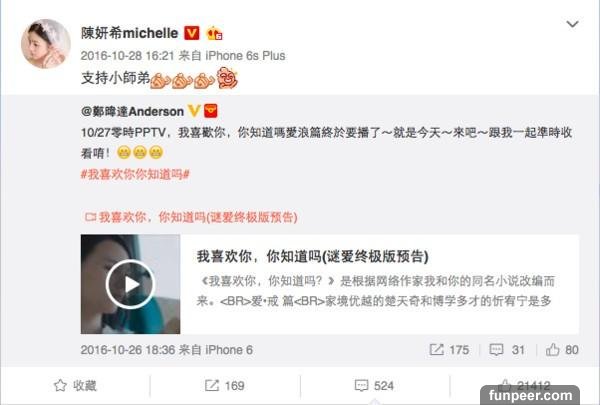The image size is (600, 405).
Task: Click the membership crown badge icon
Action: point(215,33)
